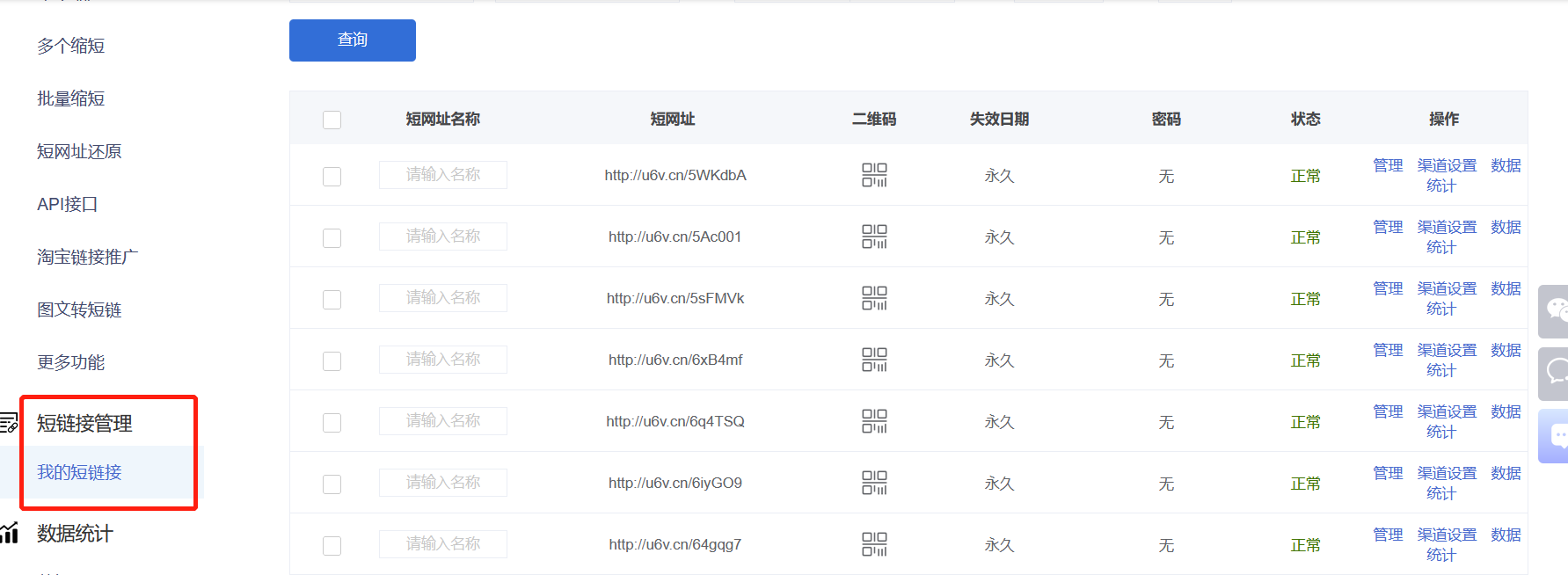The width and height of the screenshot is (1568, 575).
Task: Open the 6q4TSQ row QR code icon
Action: tap(873, 421)
